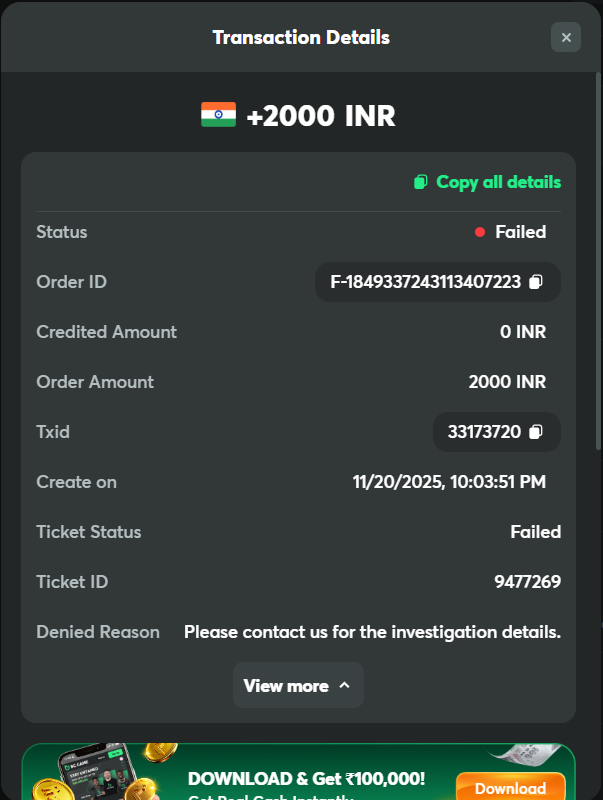603x800 pixels.
Task: Click the red Failed status dot
Action: point(480,232)
